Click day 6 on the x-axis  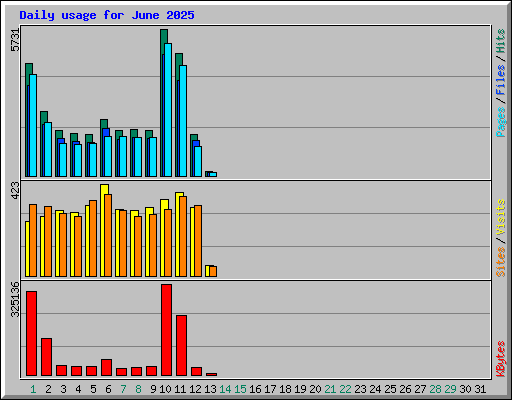coord(108,389)
